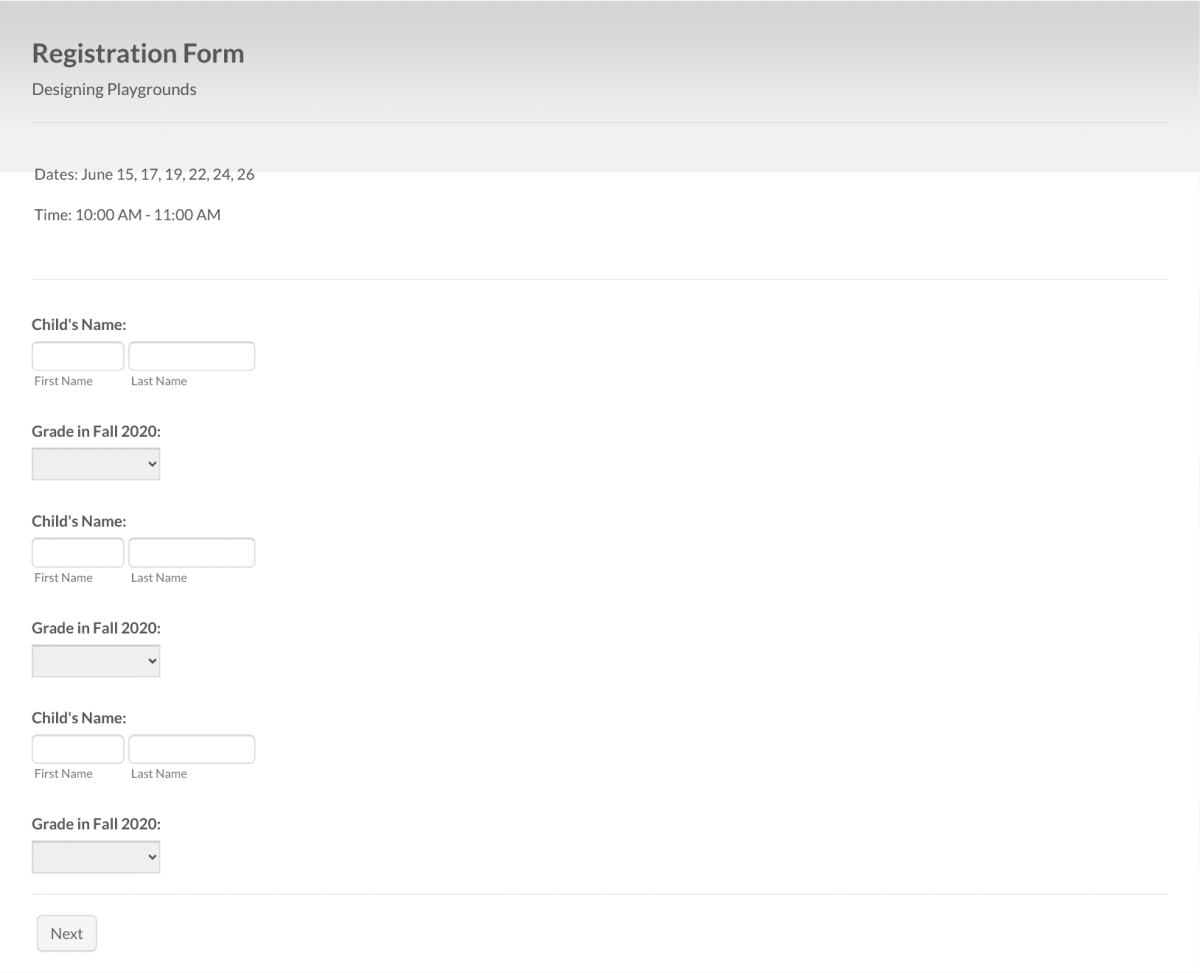Click the dropdown arrow on the second grade selector
This screenshot has width=1200, height=973.
click(x=151, y=660)
